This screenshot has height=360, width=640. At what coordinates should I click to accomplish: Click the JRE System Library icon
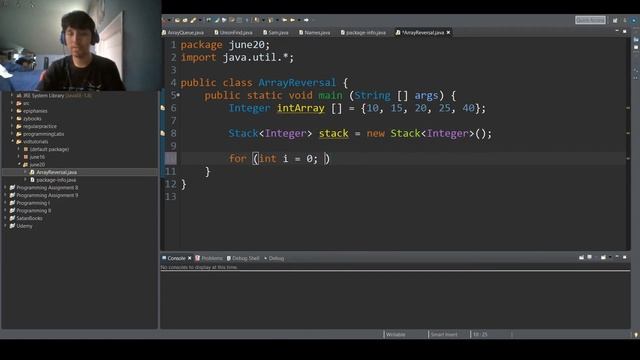click(x=19, y=96)
